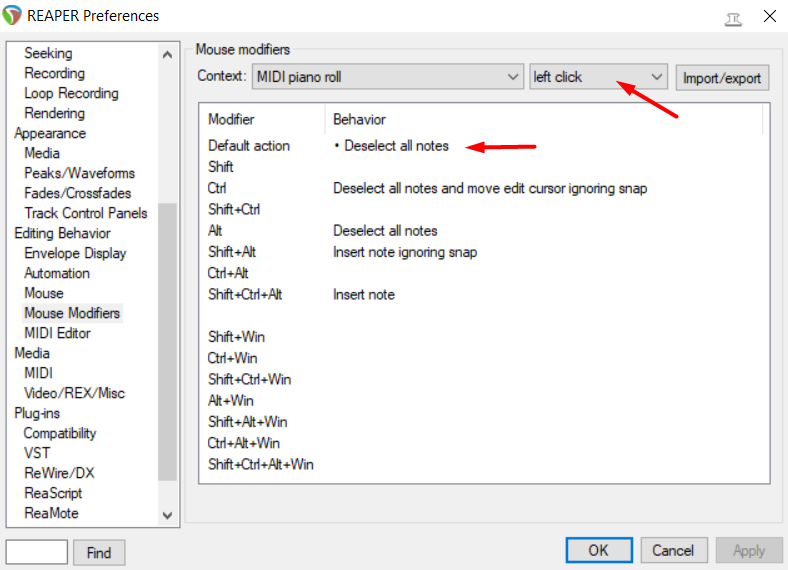
Task: Select the Editing Behavior category
Action: coord(62,233)
